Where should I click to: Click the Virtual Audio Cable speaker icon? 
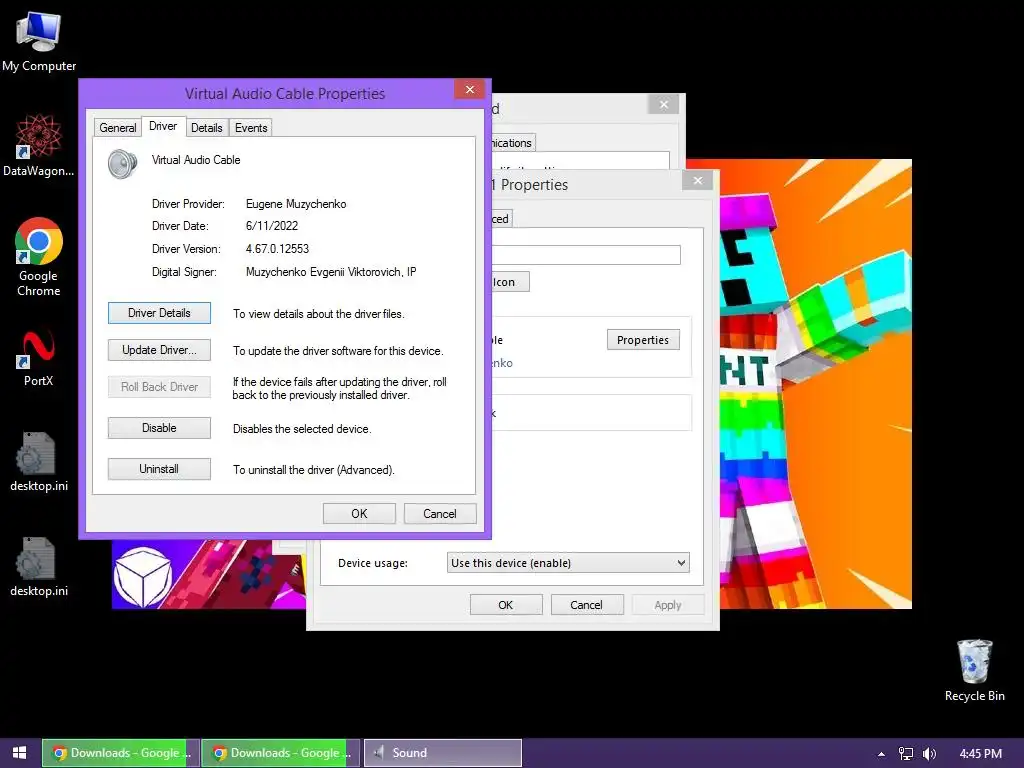point(123,164)
